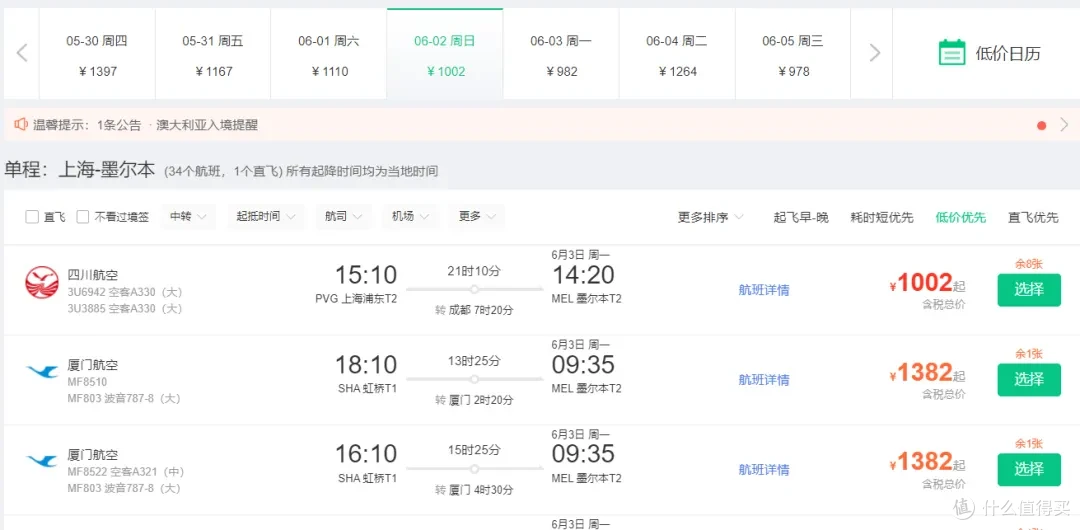Image resolution: width=1080 pixels, height=530 pixels.
Task: Enable the 直飞 direct flight checkbox
Action: click(x=32, y=217)
